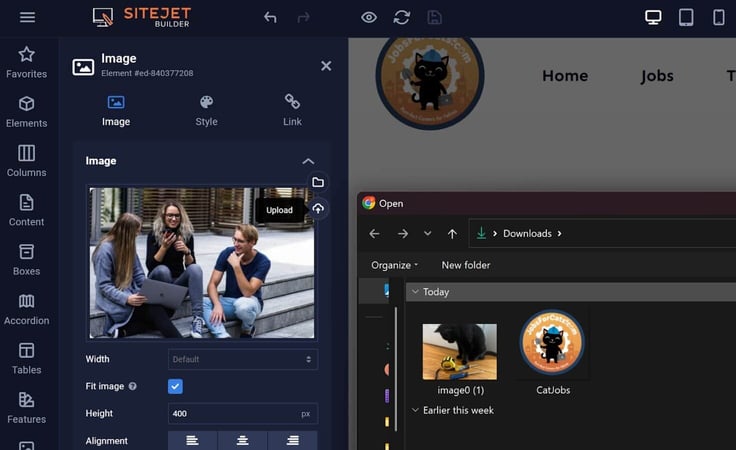Select the Link tab

click(292, 111)
